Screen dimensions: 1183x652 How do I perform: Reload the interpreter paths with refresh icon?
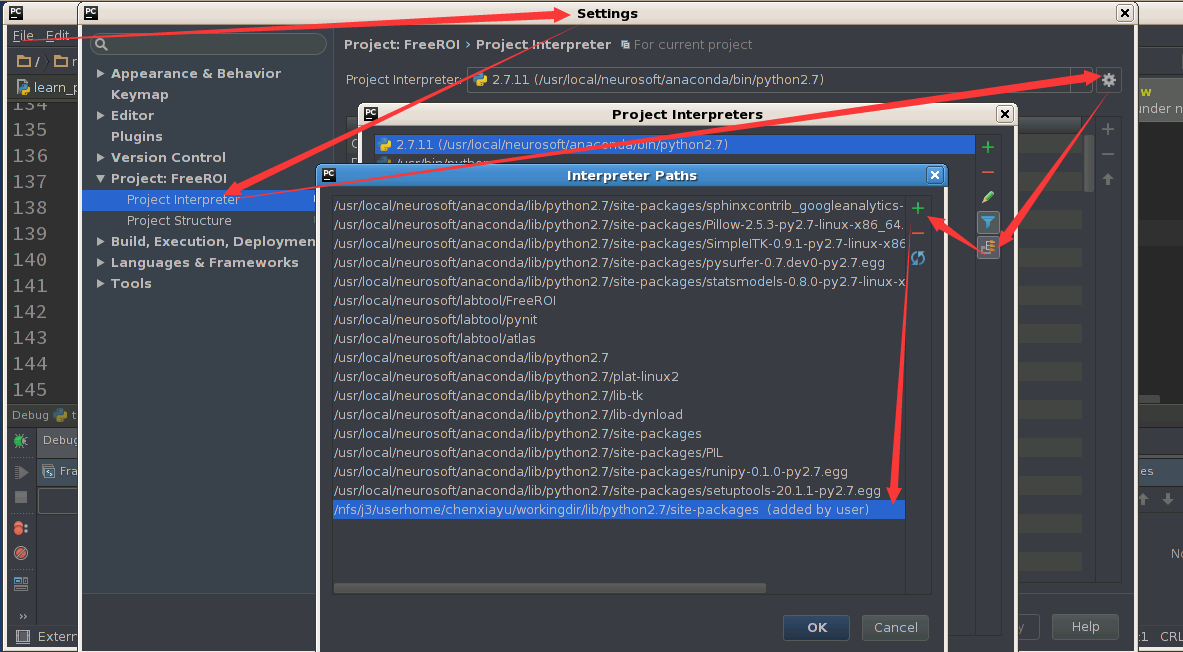(x=918, y=257)
